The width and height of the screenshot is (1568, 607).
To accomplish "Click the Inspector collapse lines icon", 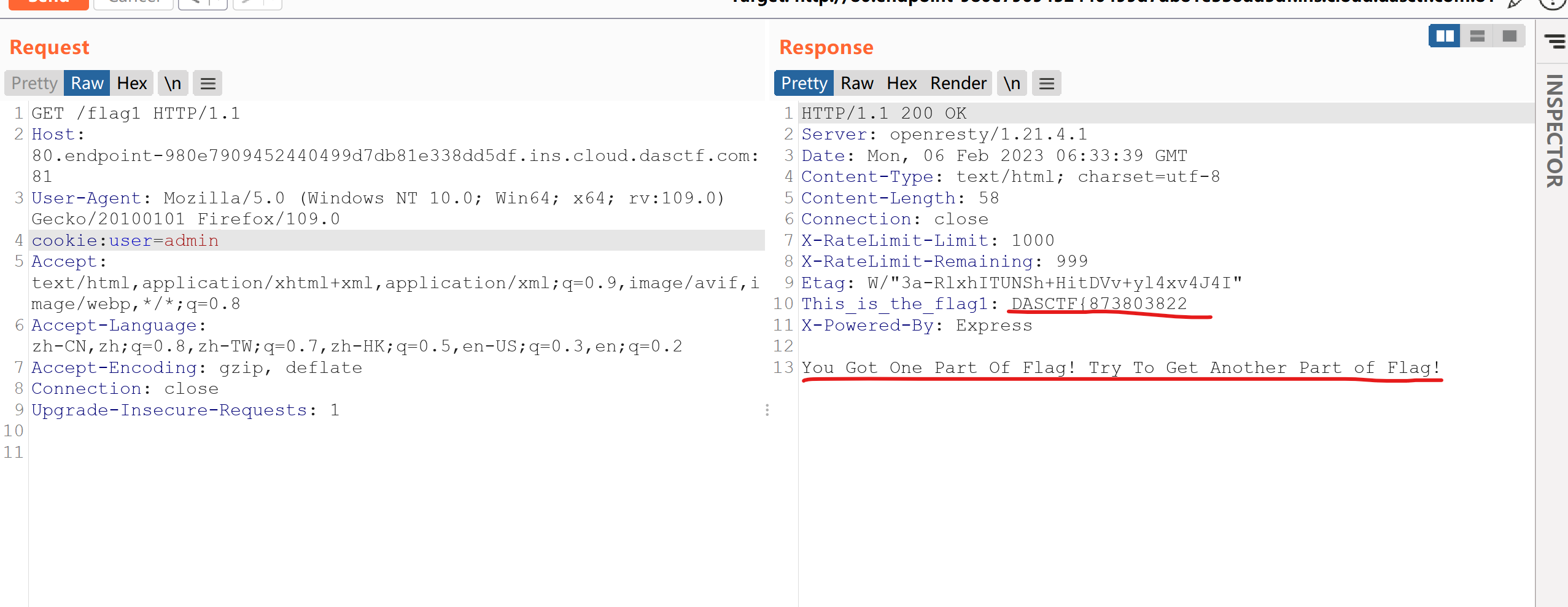I will 1555,41.
